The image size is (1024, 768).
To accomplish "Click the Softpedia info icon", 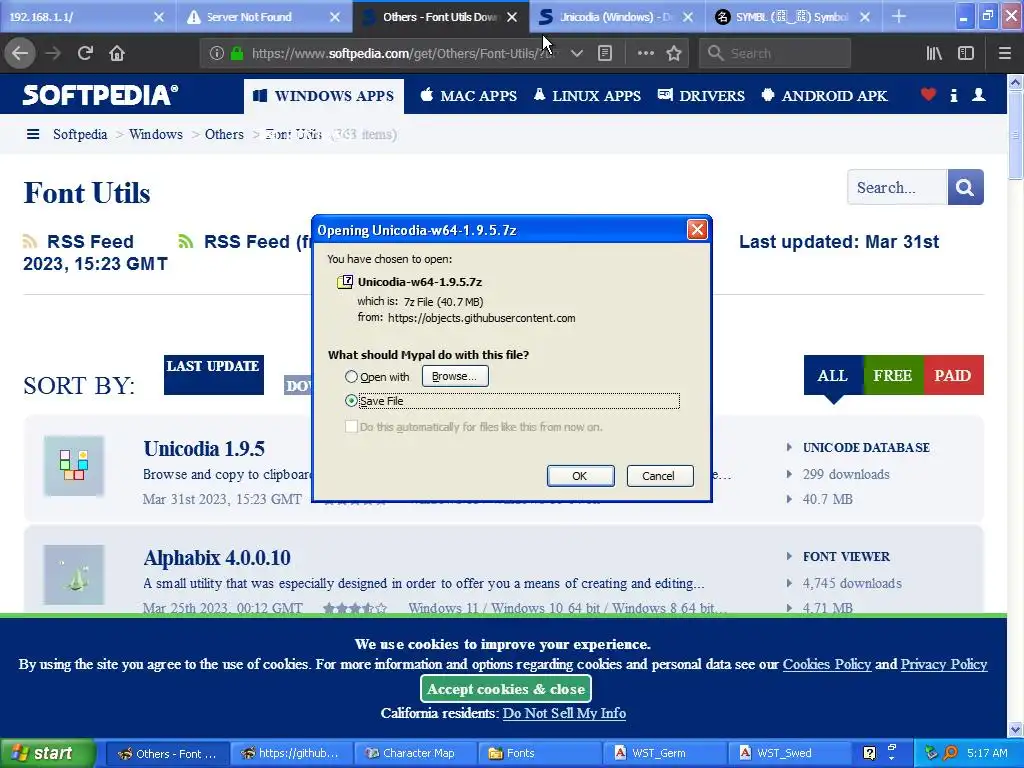I will coord(953,95).
